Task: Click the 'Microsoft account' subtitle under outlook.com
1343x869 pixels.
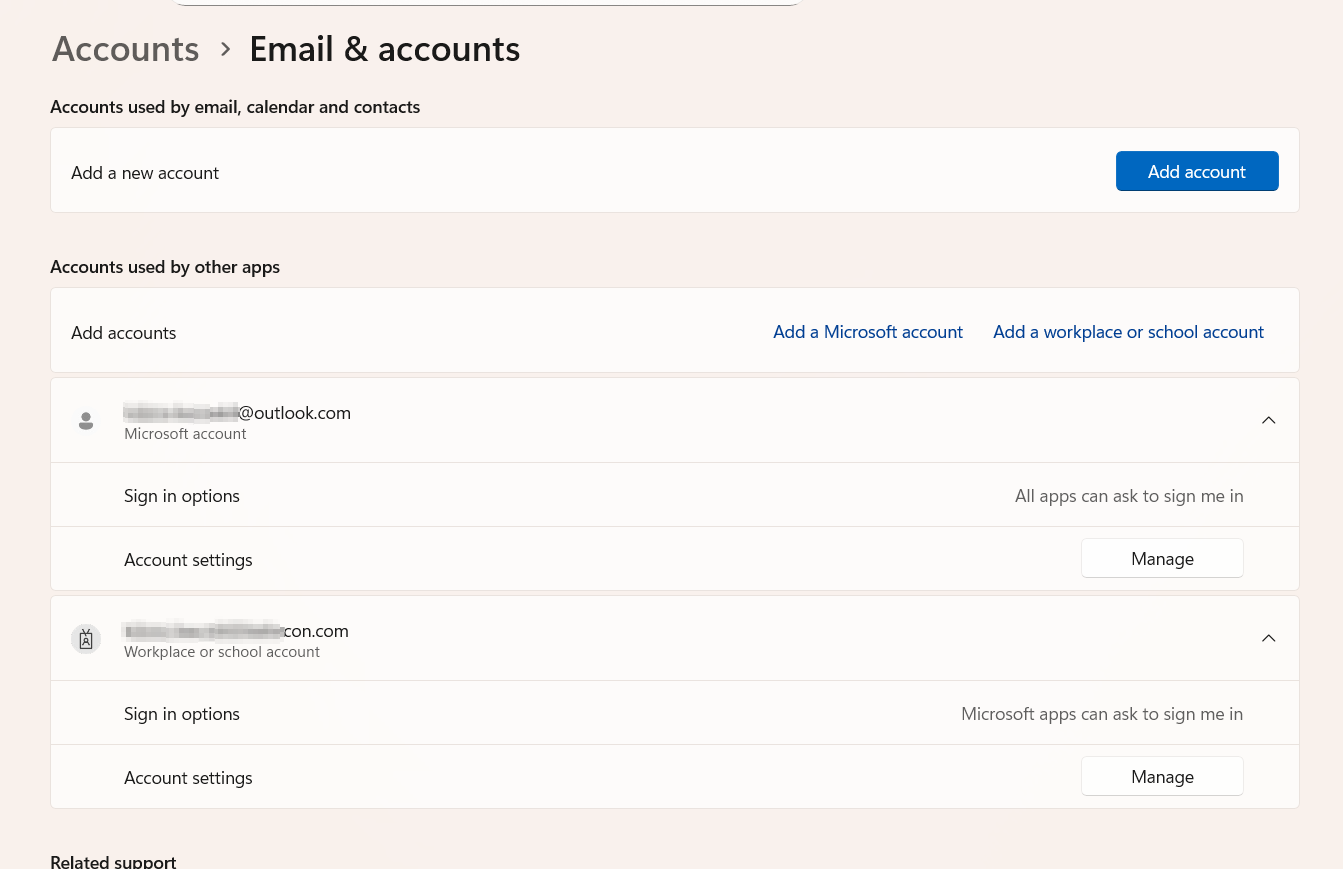Action: pyautogui.click(x=185, y=434)
